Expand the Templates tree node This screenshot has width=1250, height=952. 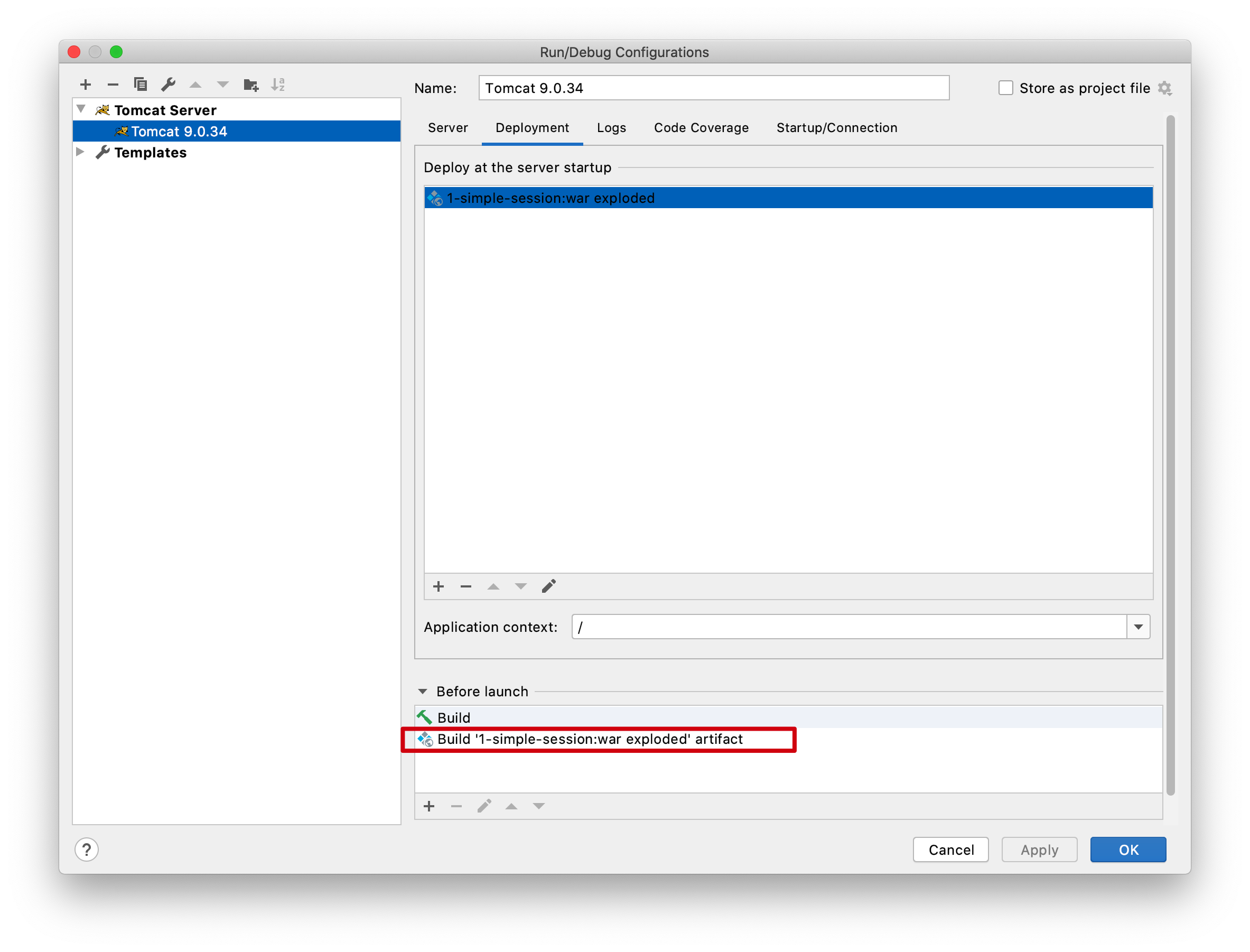80,152
